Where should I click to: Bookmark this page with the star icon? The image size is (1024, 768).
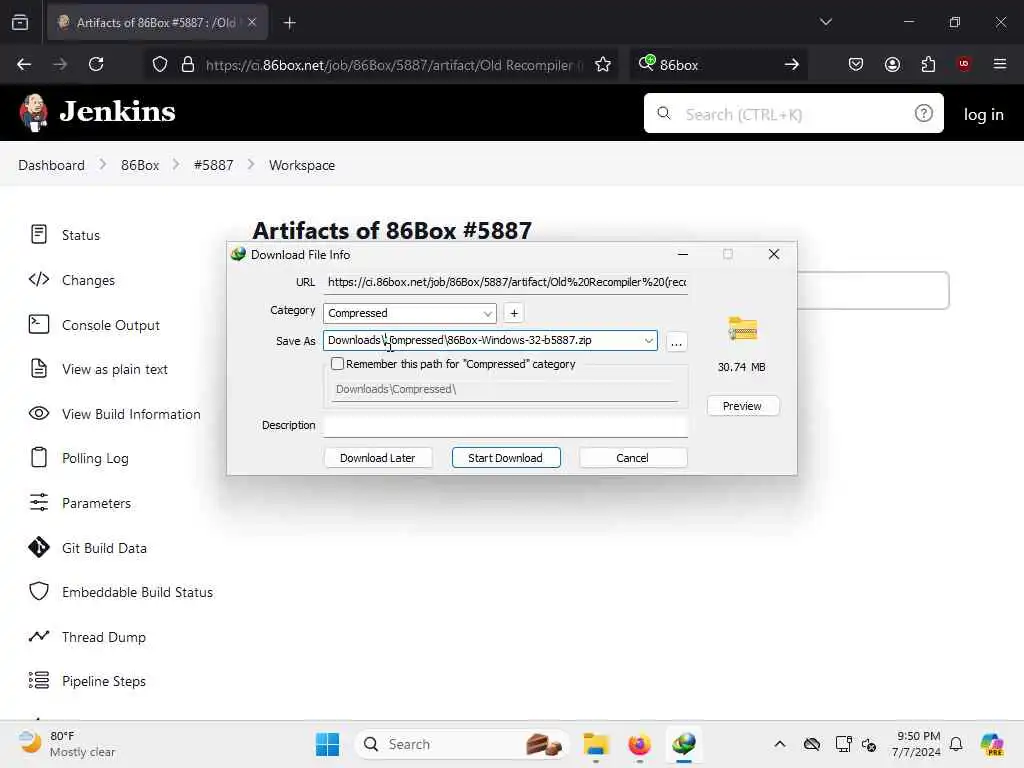603,64
